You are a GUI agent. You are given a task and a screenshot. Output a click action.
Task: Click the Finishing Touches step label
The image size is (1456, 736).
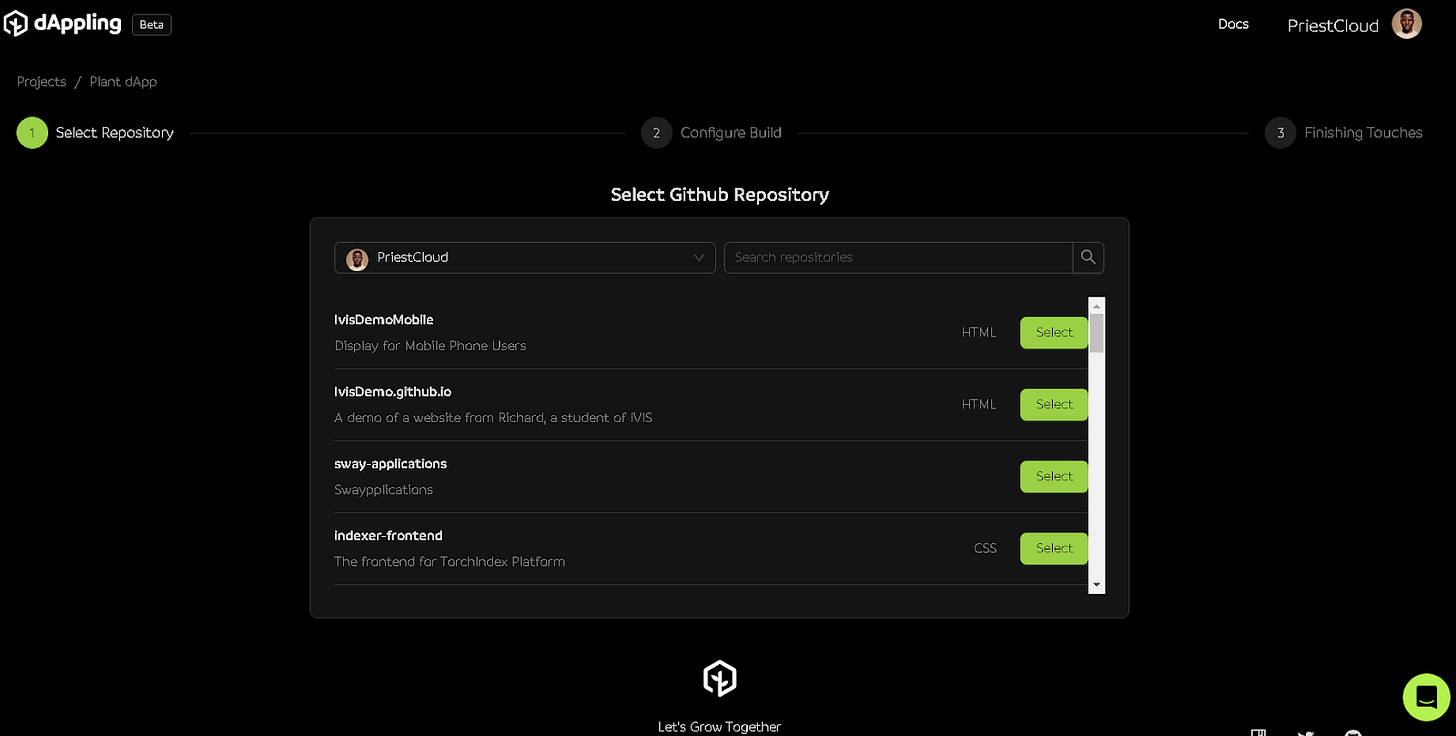[1363, 132]
